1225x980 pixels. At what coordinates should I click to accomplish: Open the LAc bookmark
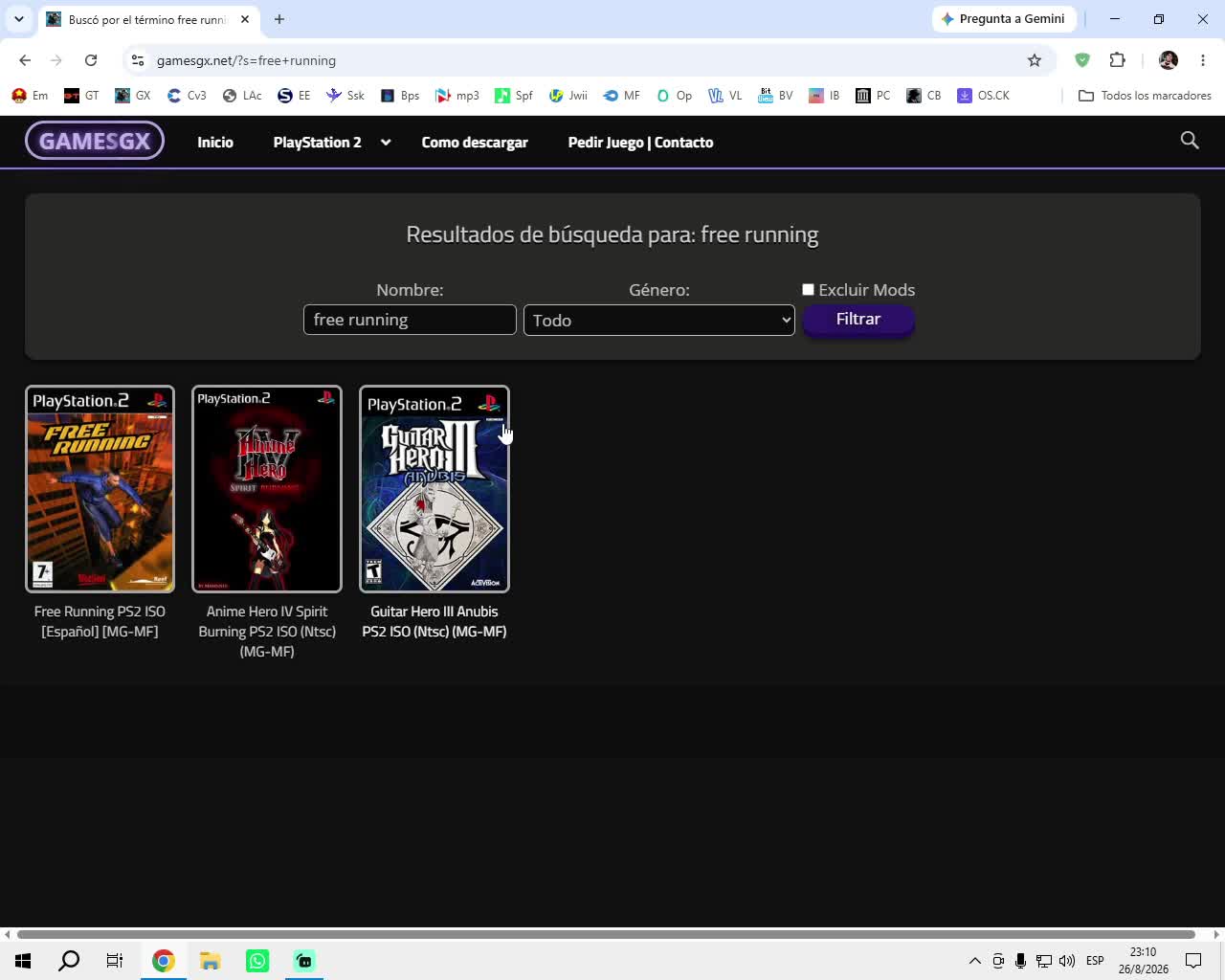click(242, 96)
